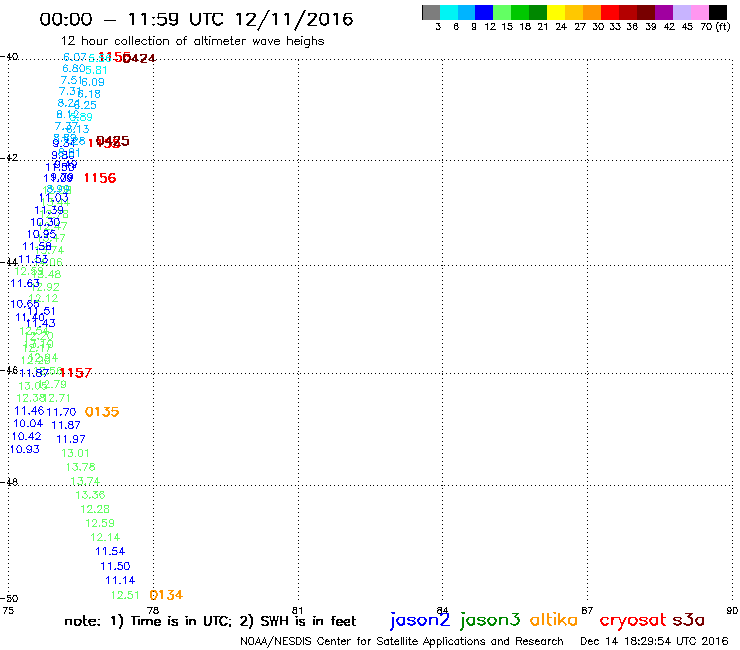Click the latitude axis label '-50'
Image resolution: width=740 pixels, height=650 pixels.
tap(9, 599)
